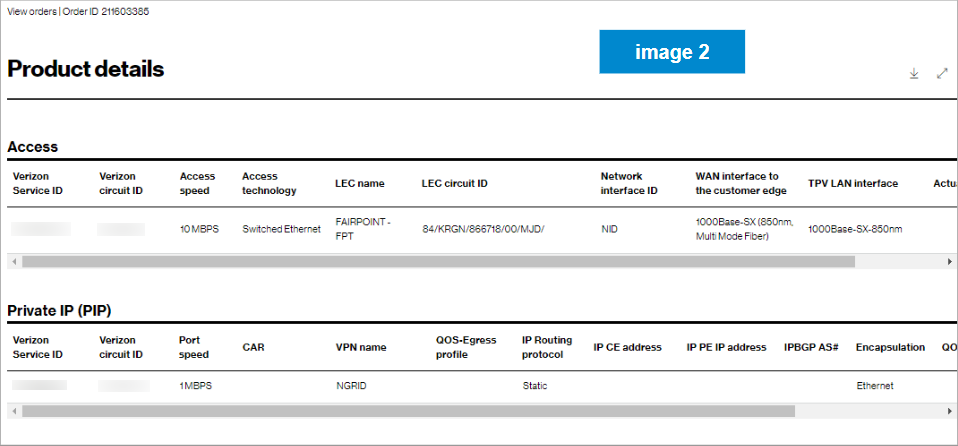Click the Access table's right scroll arrow
Image resolution: width=958 pixels, height=446 pixels.
coord(950,261)
